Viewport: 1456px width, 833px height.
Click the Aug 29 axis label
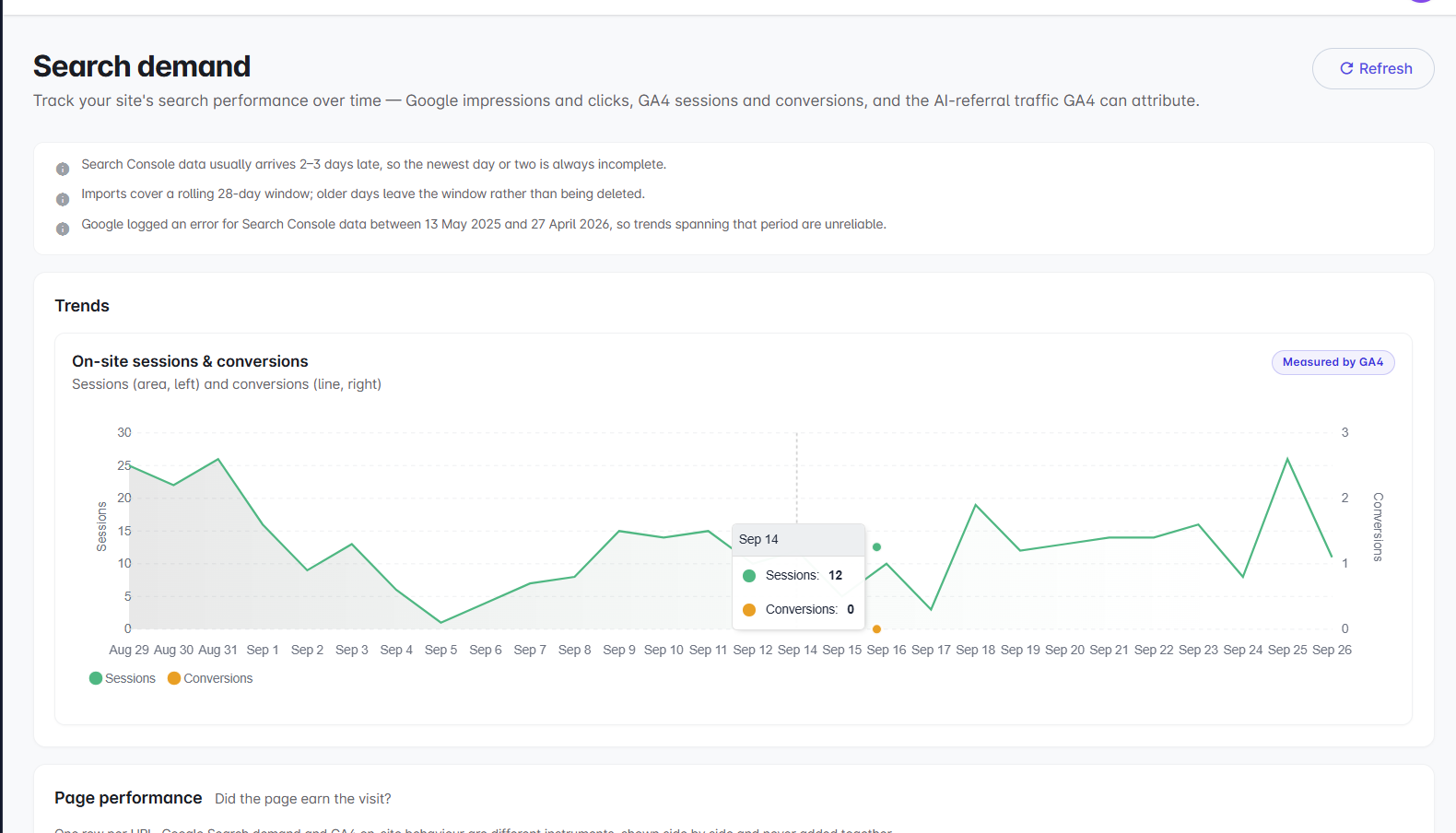(129, 650)
